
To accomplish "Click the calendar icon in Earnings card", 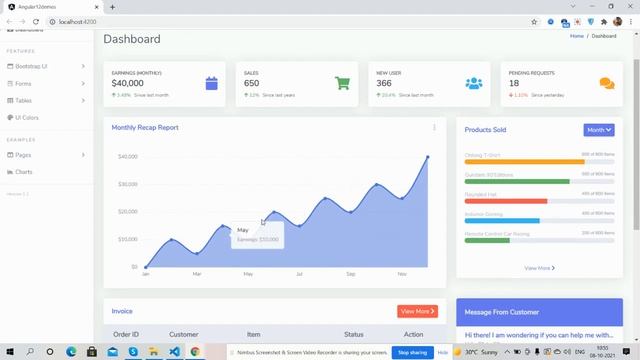I will coord(211,83).
